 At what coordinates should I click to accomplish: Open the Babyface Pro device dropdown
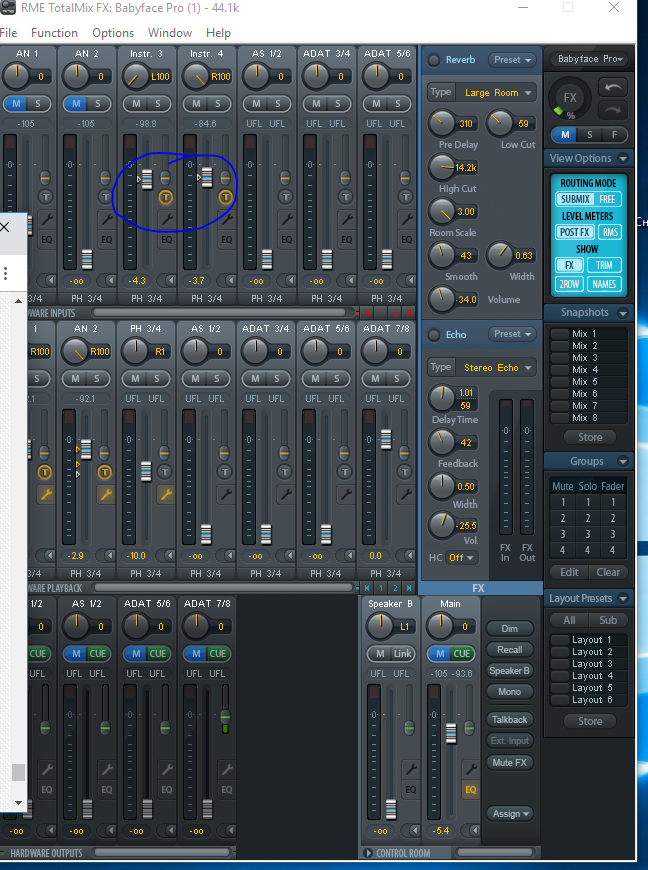coord(590,59)
